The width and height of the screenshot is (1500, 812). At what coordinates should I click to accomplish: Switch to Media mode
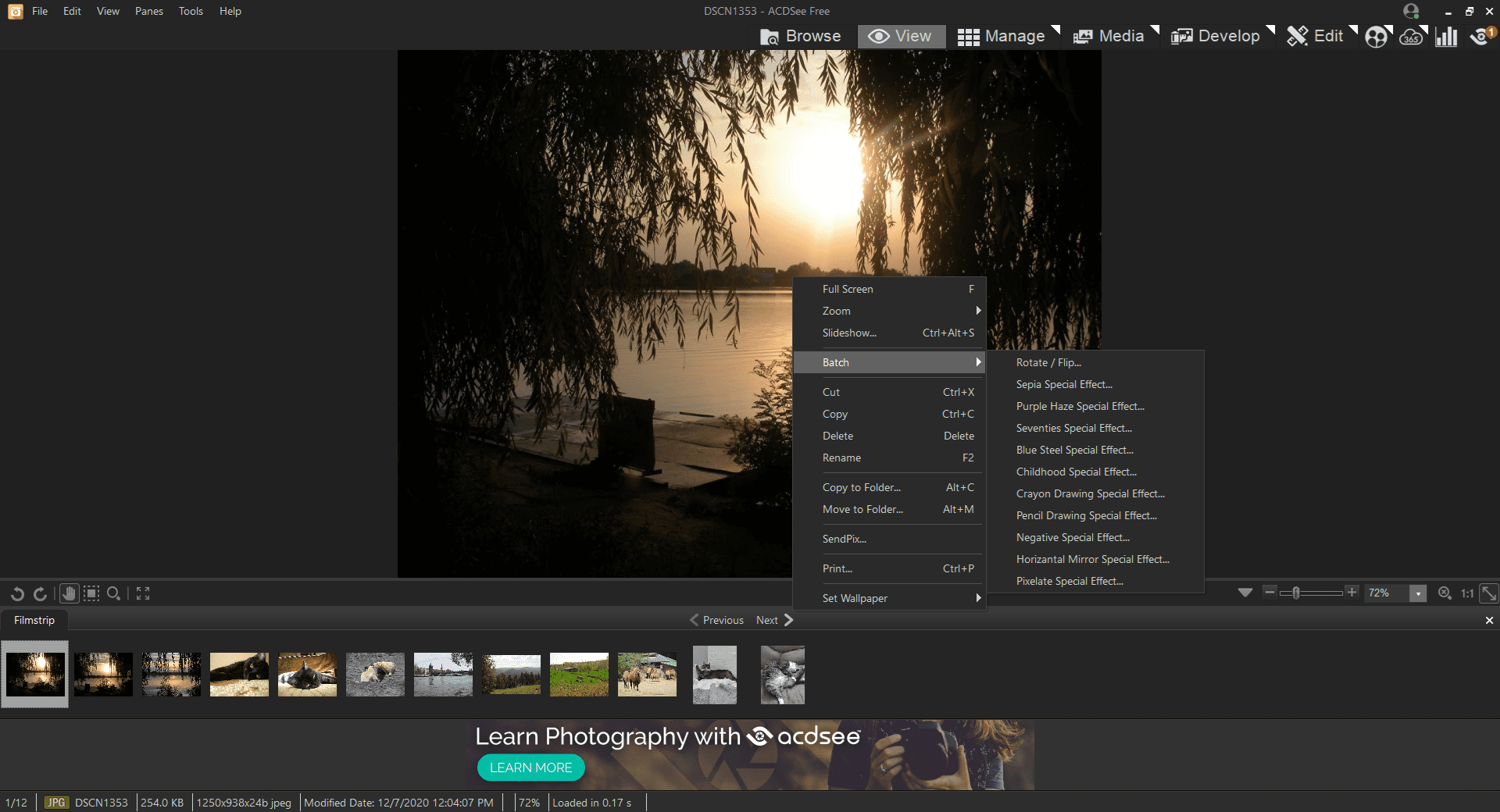(1109, 37)
